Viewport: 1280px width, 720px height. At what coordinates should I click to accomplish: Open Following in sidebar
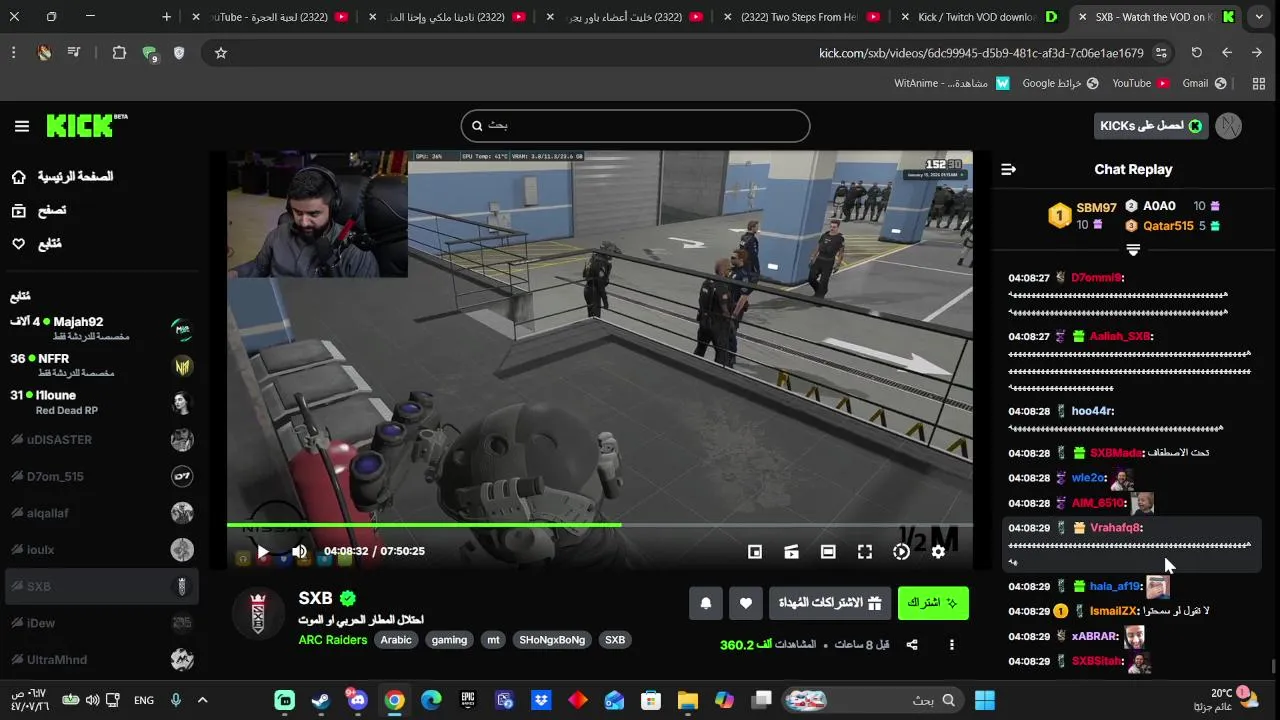(37, 244)
